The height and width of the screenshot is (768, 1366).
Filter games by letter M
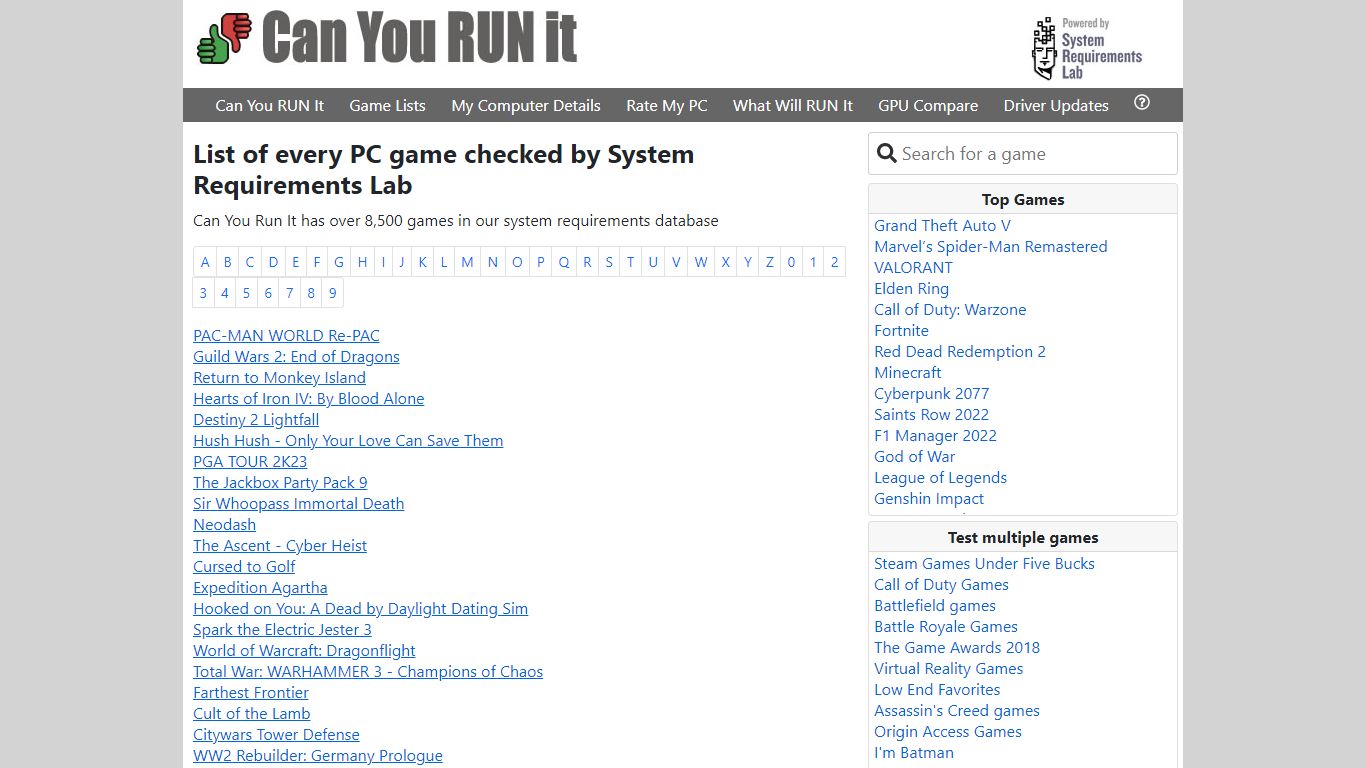pyautogui.click(x=467, y=262)
